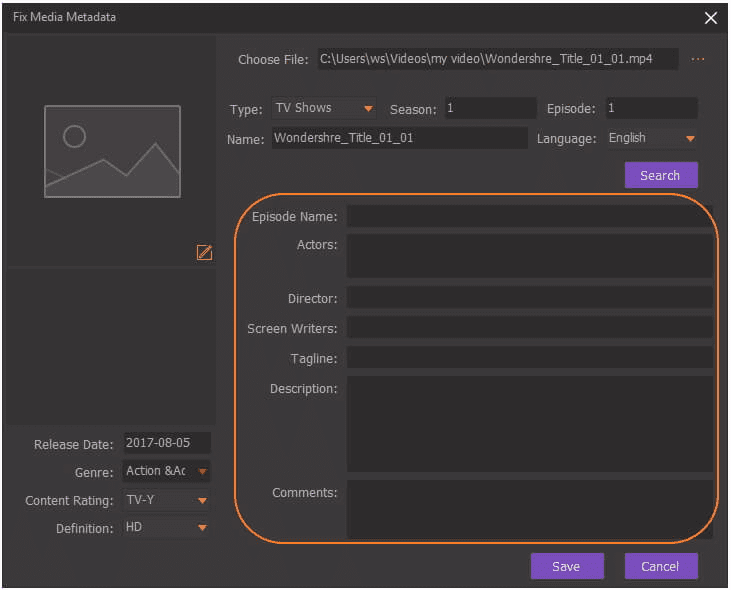Open the Genre dropdown
Screen dimensions: 731x590
click(166, 471)
